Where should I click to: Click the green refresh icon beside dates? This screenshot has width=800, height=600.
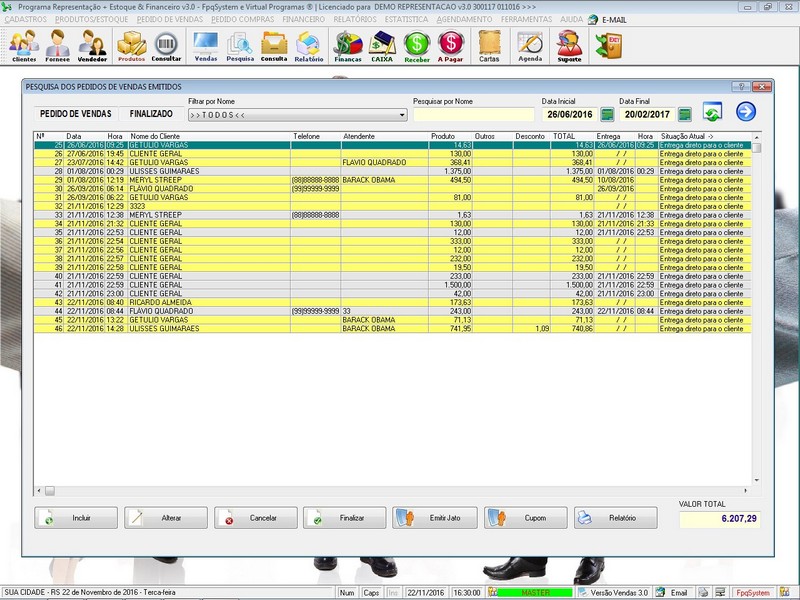tap(712, 113)
